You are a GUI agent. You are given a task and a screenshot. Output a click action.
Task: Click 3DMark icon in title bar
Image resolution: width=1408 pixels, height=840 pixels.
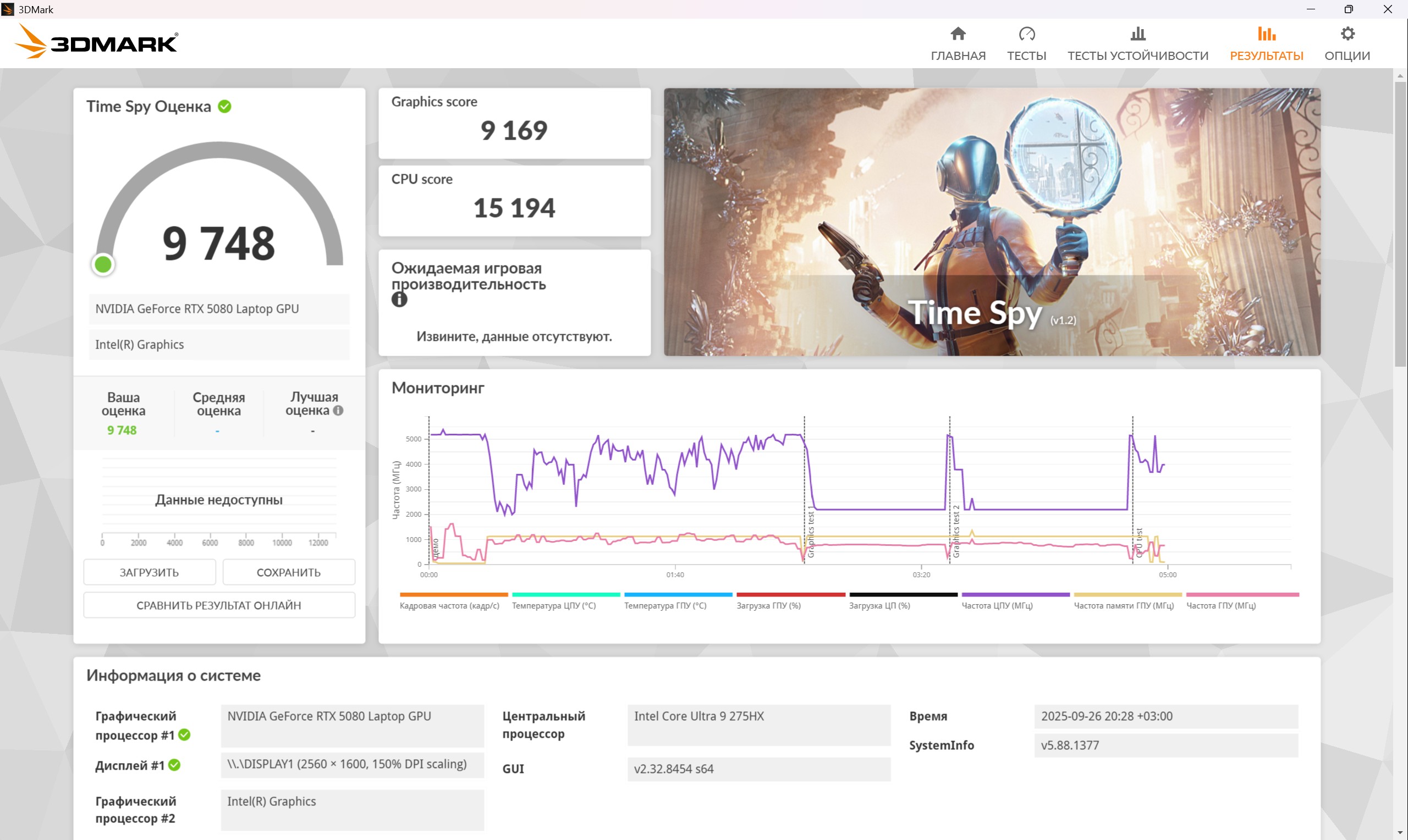[x=7, y=9]
